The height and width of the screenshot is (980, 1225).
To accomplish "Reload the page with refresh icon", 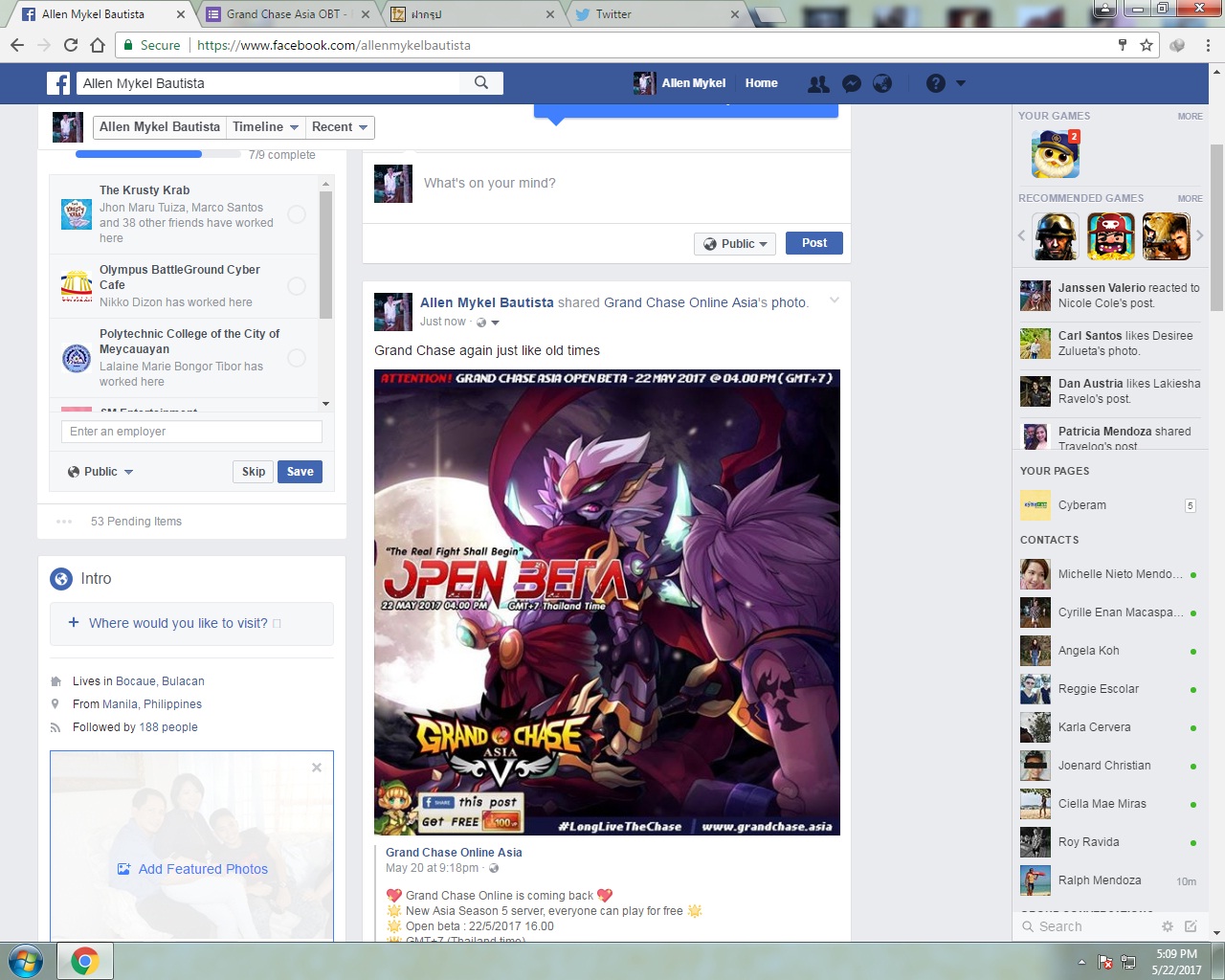I will (71, 45).
